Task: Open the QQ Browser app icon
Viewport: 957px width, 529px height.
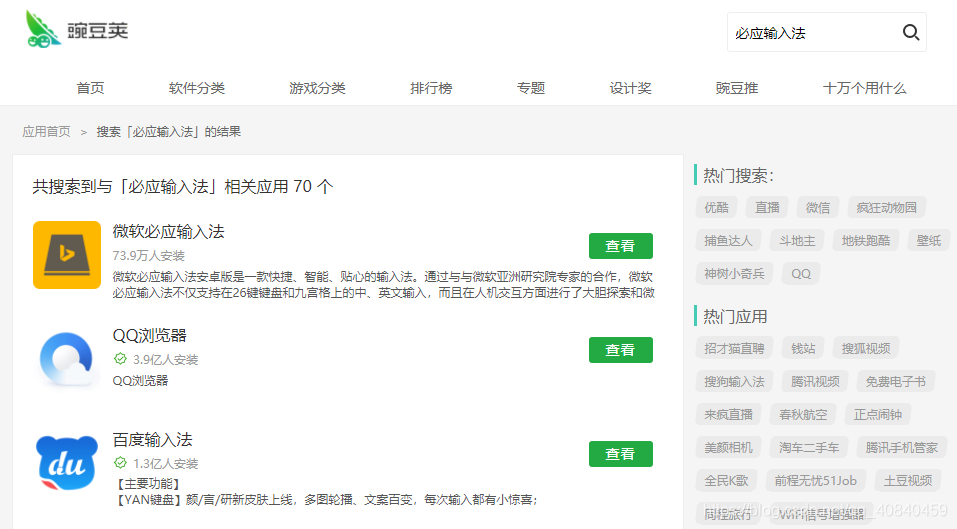Action: pos(67,360)
